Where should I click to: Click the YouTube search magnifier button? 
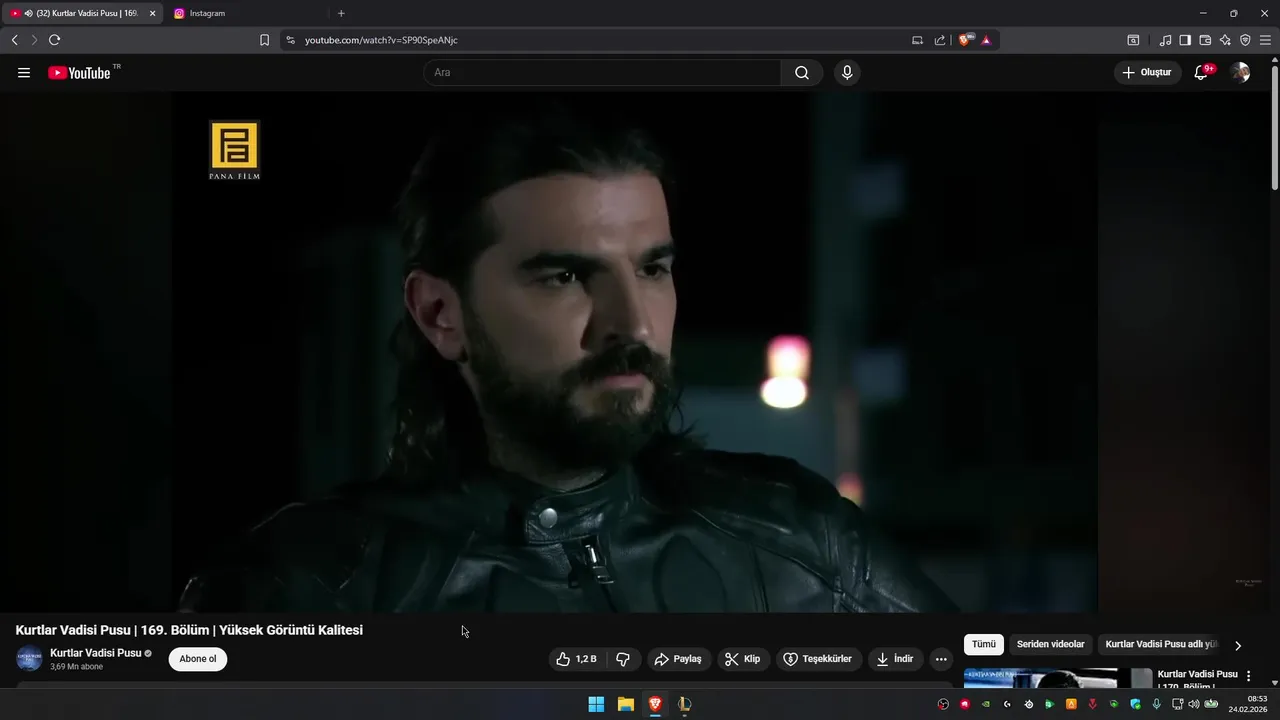[x=802, y=73]
